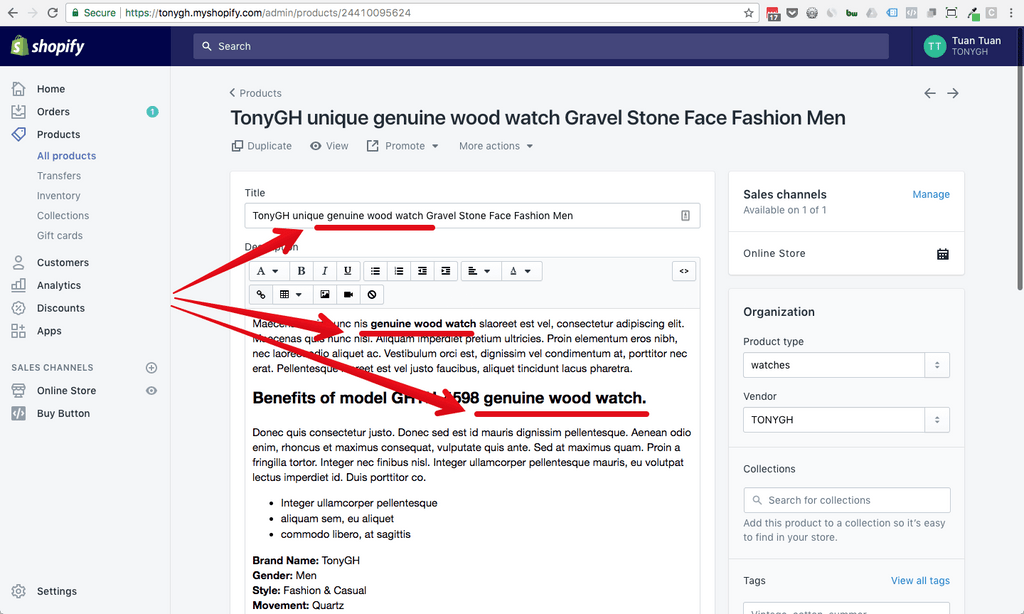
Task: Click Search for collections field
Action: pos(846,500)
